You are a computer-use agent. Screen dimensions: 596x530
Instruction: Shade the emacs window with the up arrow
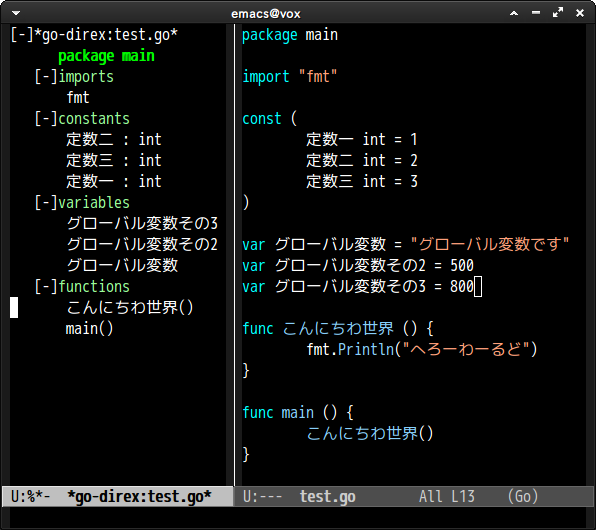pos(514,13)
